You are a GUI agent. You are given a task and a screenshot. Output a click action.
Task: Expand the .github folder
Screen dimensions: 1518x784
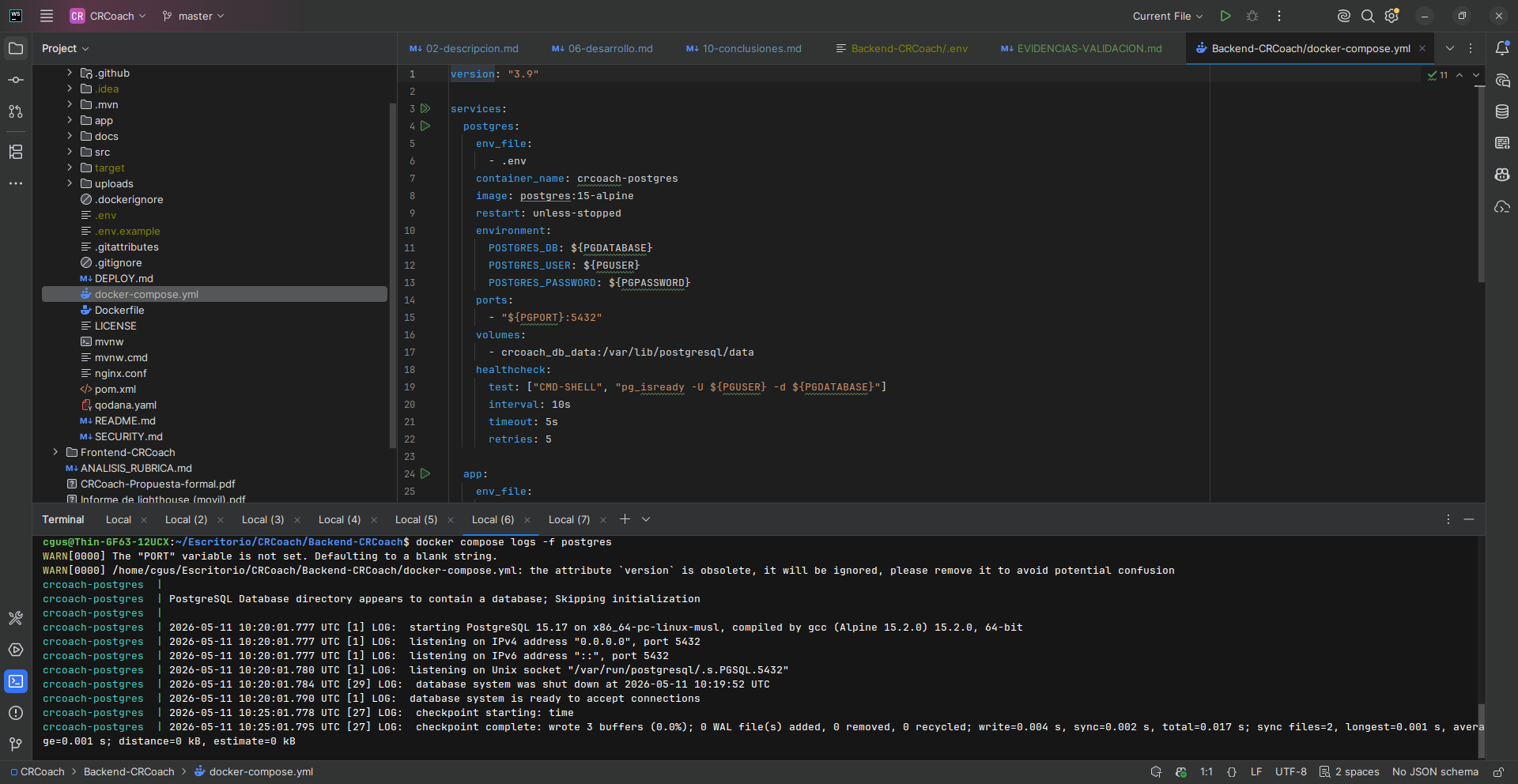pos(70,73)
